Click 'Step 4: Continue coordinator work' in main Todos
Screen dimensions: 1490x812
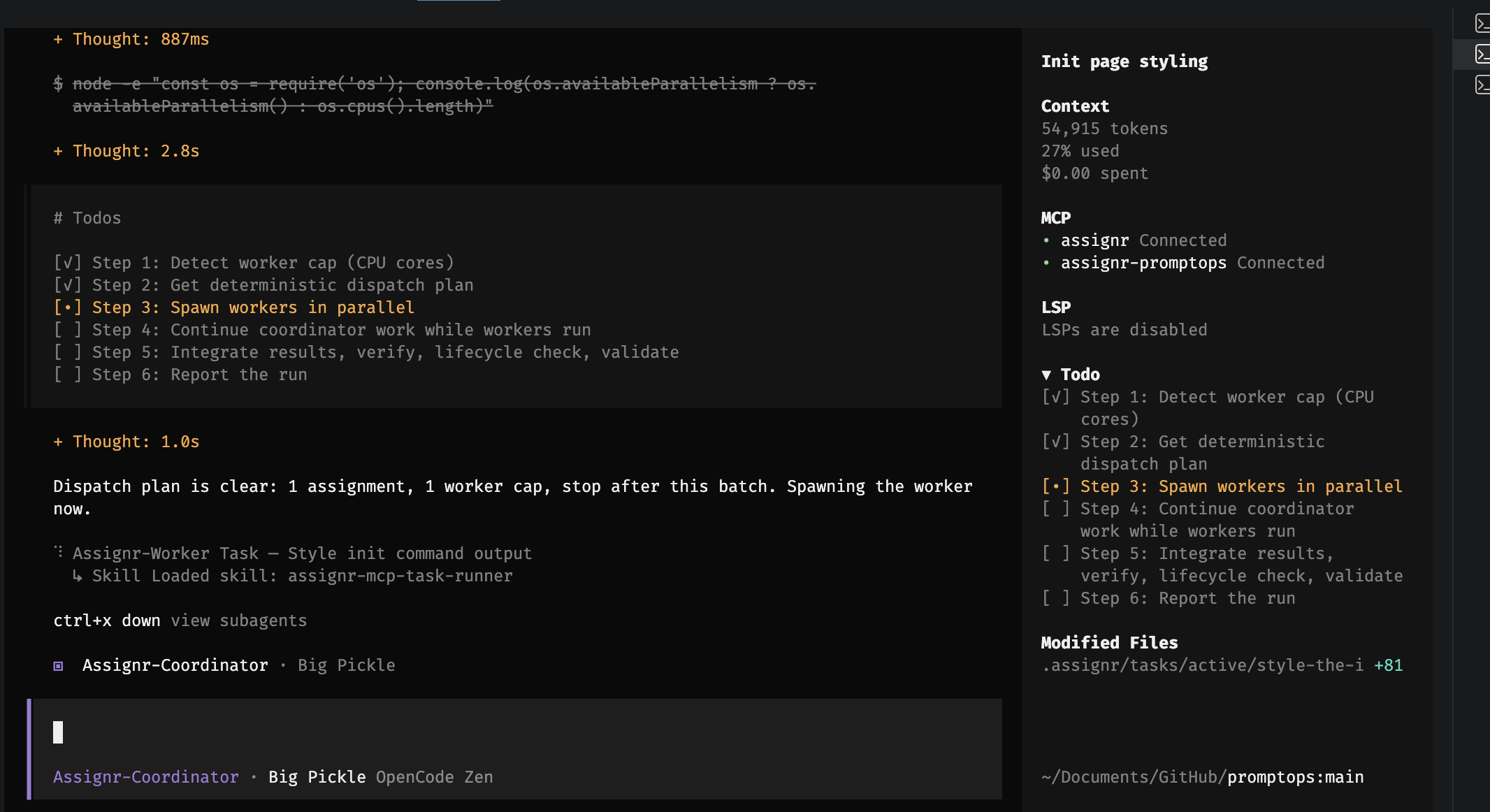click(x=342, y=330)
